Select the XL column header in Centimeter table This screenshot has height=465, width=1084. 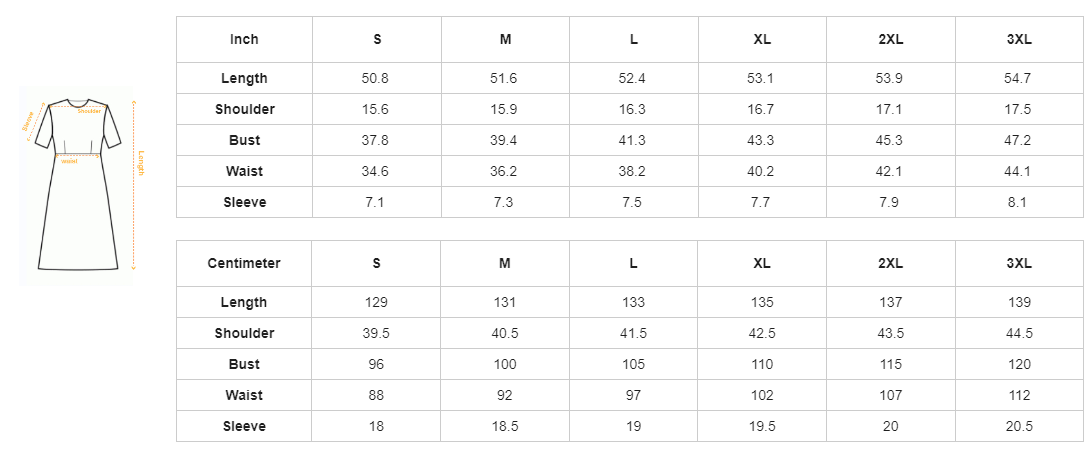(x=762, y=264)
